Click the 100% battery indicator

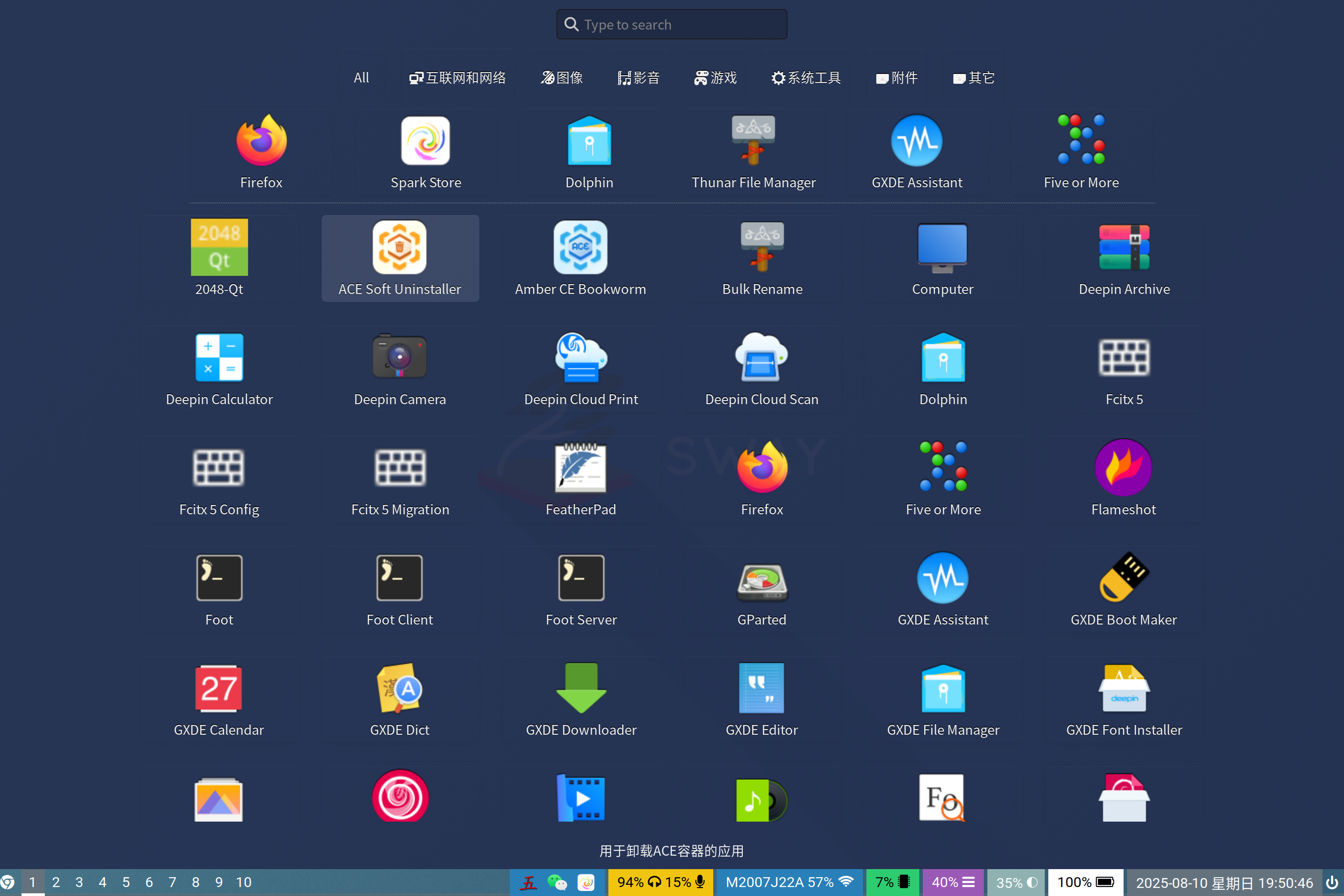click(x=1085, y=882)
